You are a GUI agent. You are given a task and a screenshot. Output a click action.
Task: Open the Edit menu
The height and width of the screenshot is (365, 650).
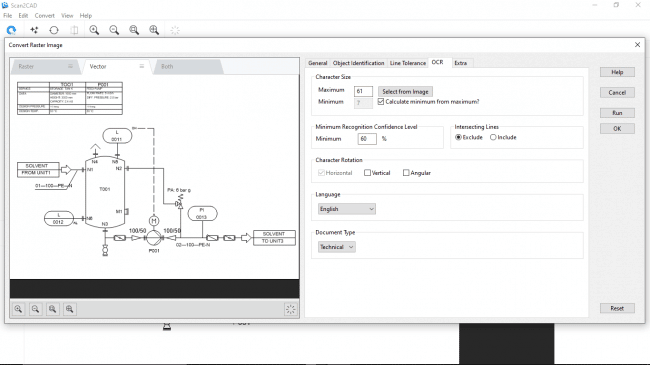[23, 16]
